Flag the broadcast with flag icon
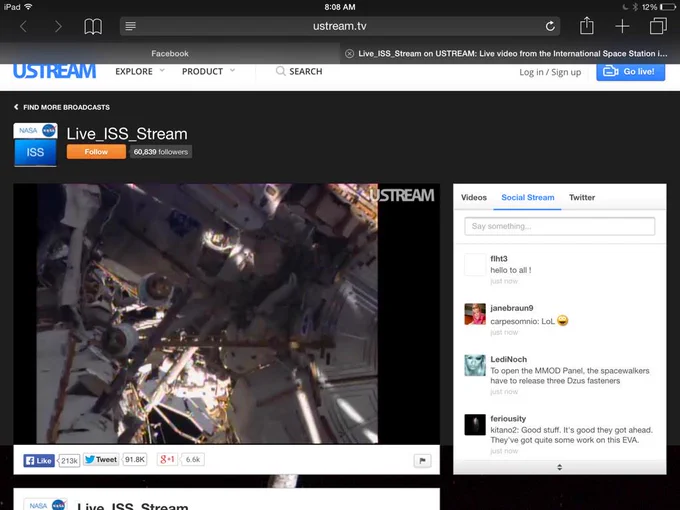Viewport: 680px width, 510px height. point(422,460)
